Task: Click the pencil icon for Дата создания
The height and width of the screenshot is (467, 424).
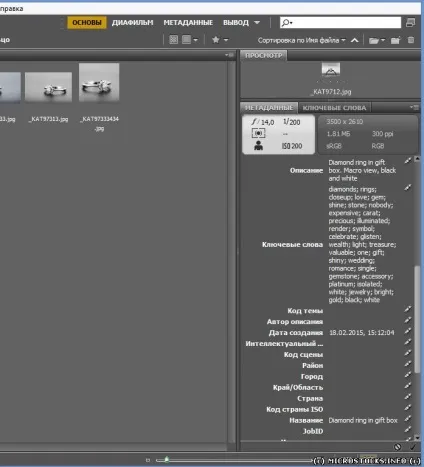Action: coord(408,331)
